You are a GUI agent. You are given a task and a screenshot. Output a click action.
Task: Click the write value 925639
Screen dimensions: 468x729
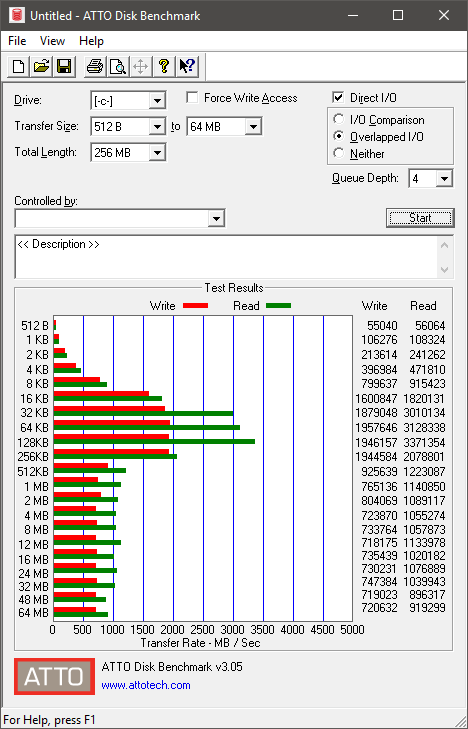[379, 471]
